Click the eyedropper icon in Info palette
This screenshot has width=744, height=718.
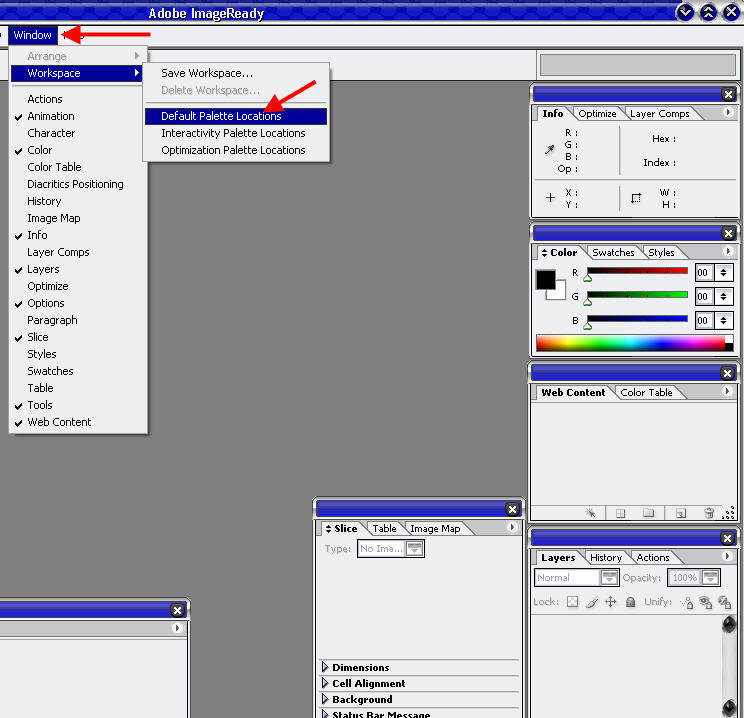[x=549, y=150]
